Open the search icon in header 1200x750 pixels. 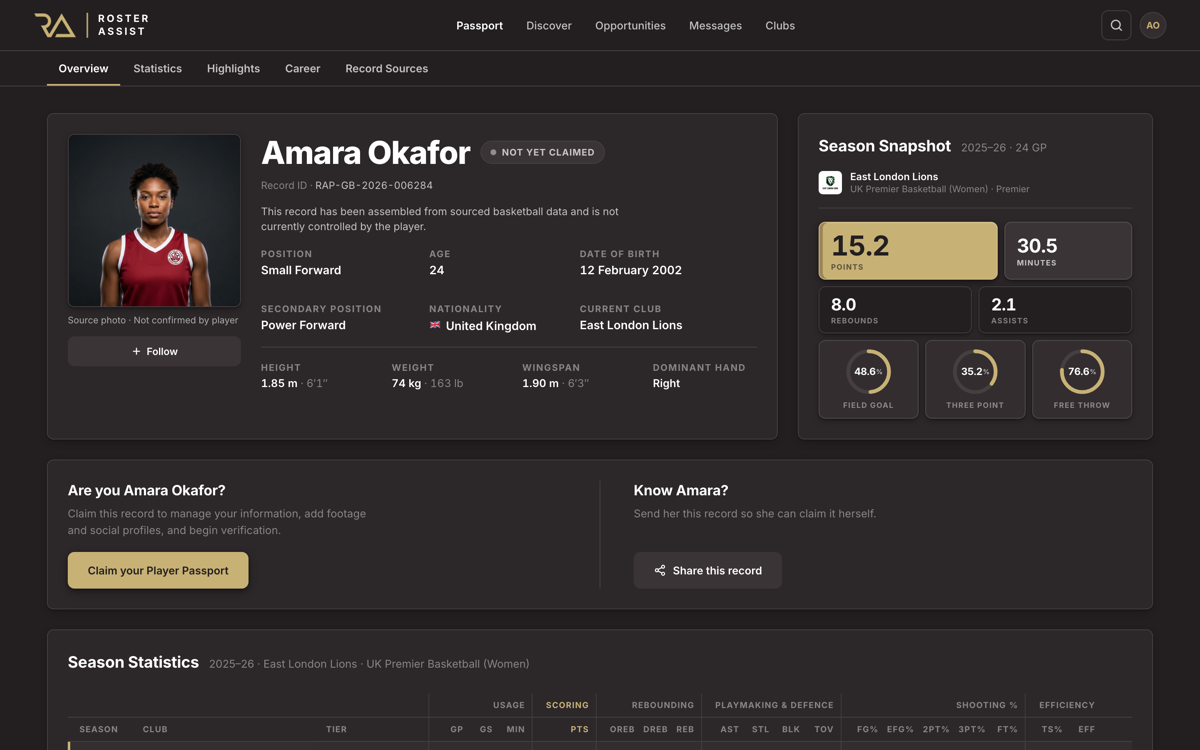point(1116,25)
